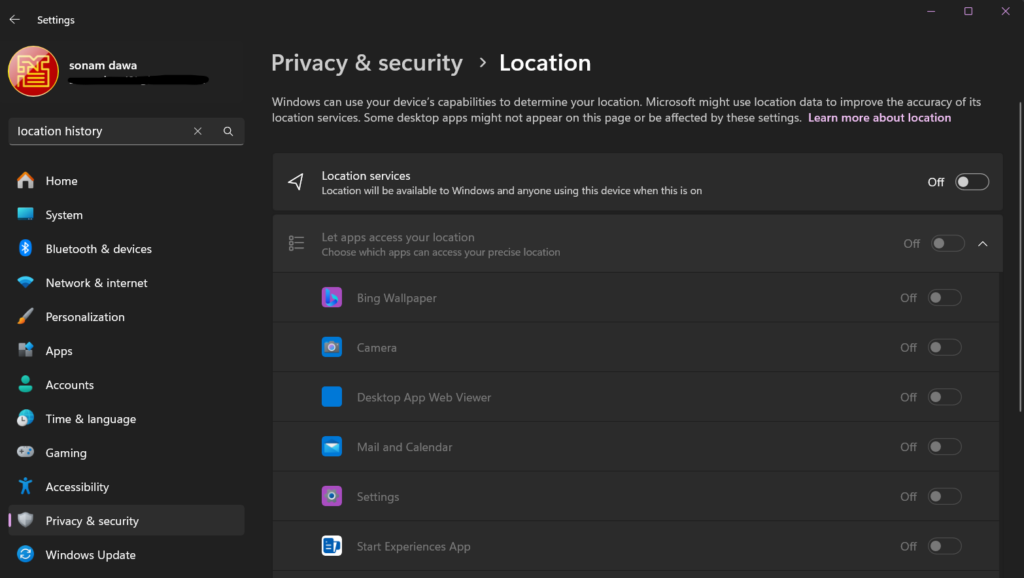1024x578 pixels.
Task: Click the back arrow in title bar
Action: (15, 19)
